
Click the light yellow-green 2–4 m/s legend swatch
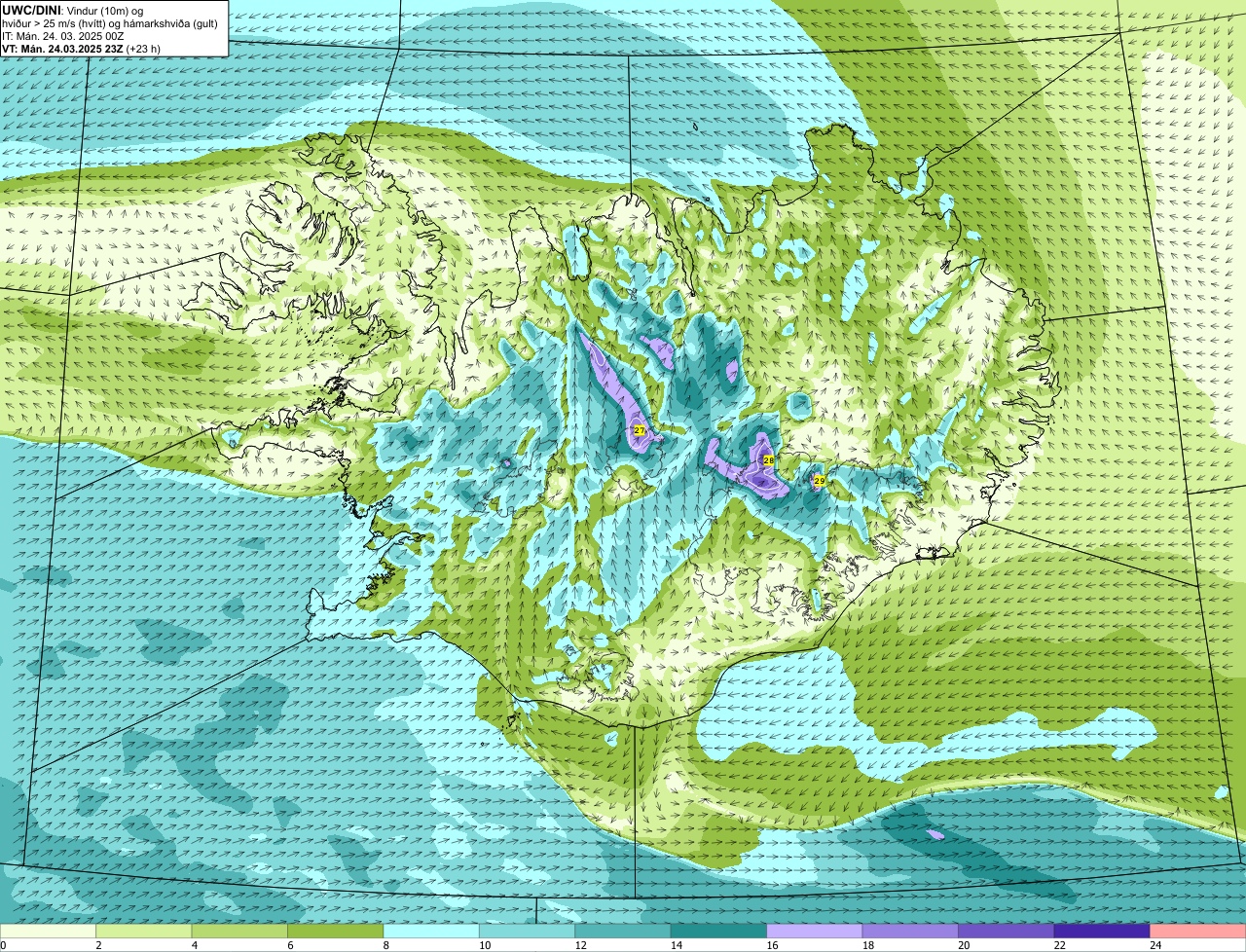pyautogui.click(x=144, y=931)
